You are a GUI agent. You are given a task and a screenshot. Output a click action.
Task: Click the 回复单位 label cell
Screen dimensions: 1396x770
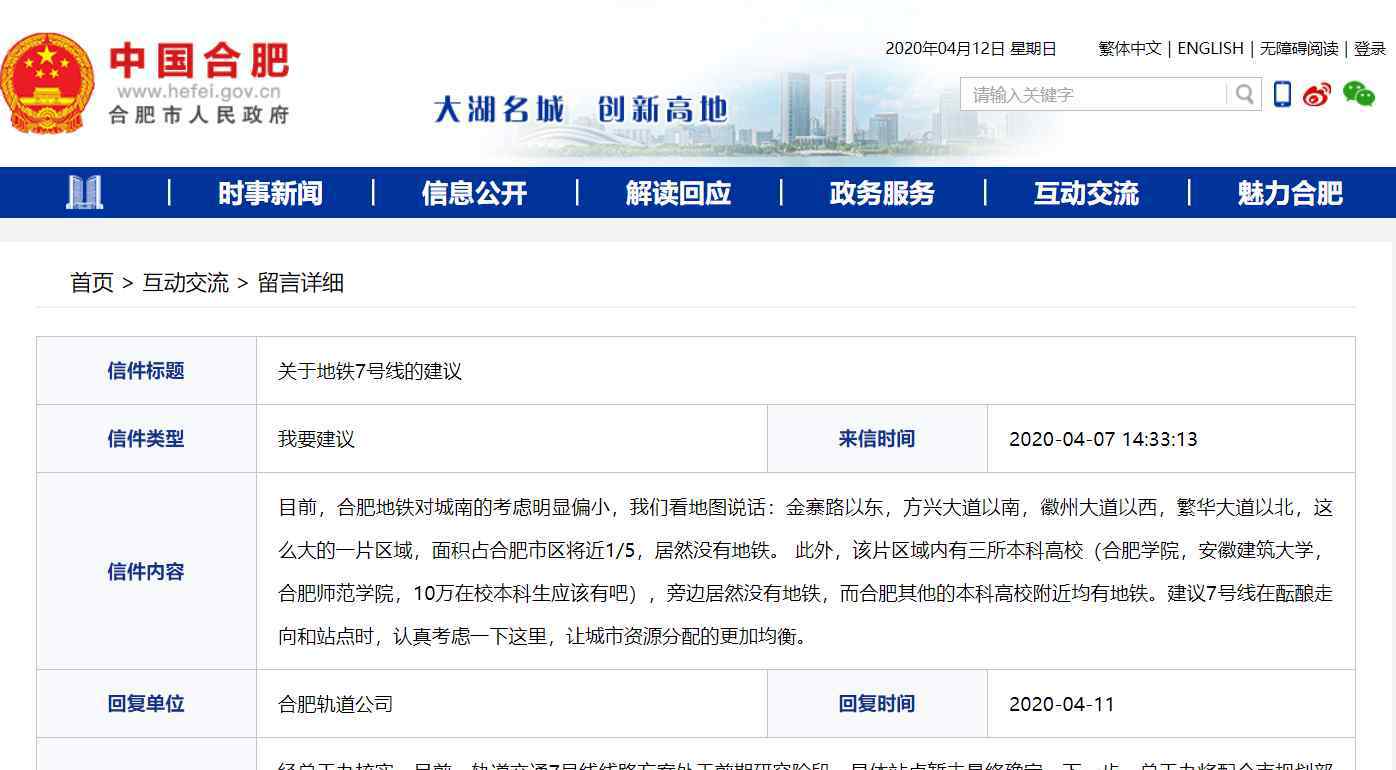point(146,704)
